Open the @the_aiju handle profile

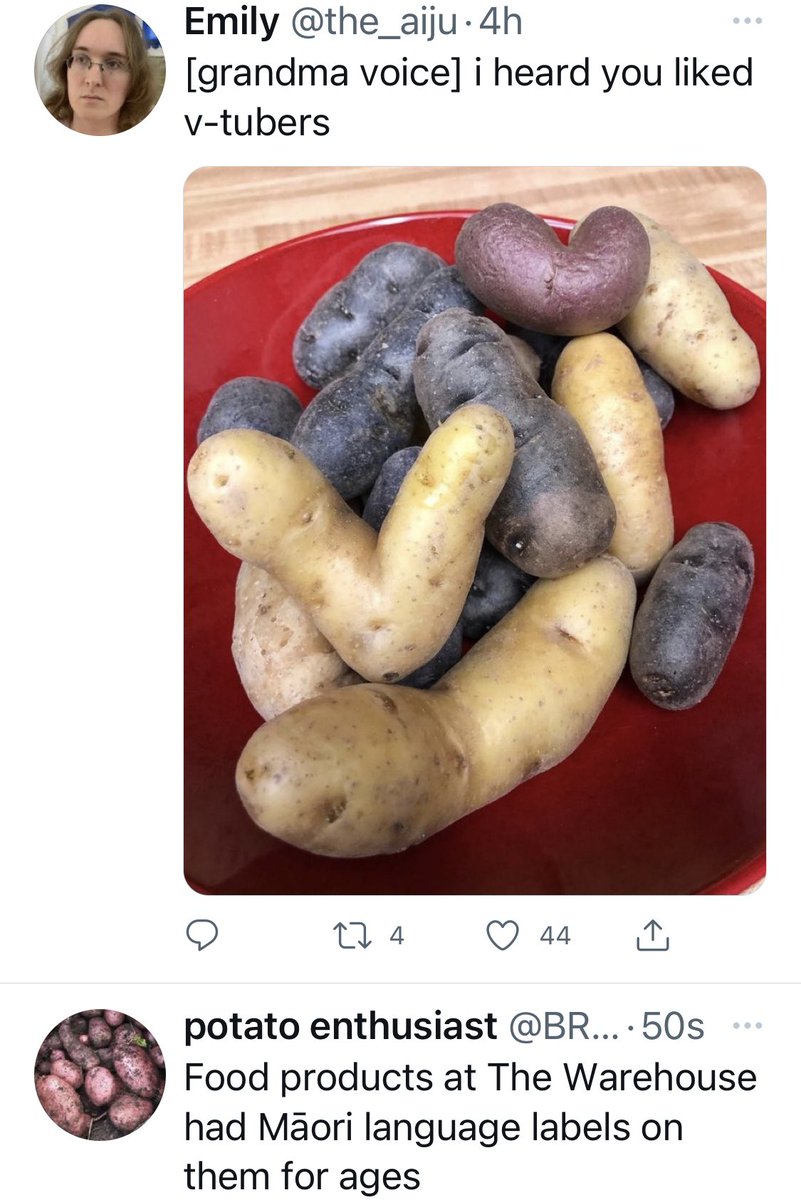377,23
